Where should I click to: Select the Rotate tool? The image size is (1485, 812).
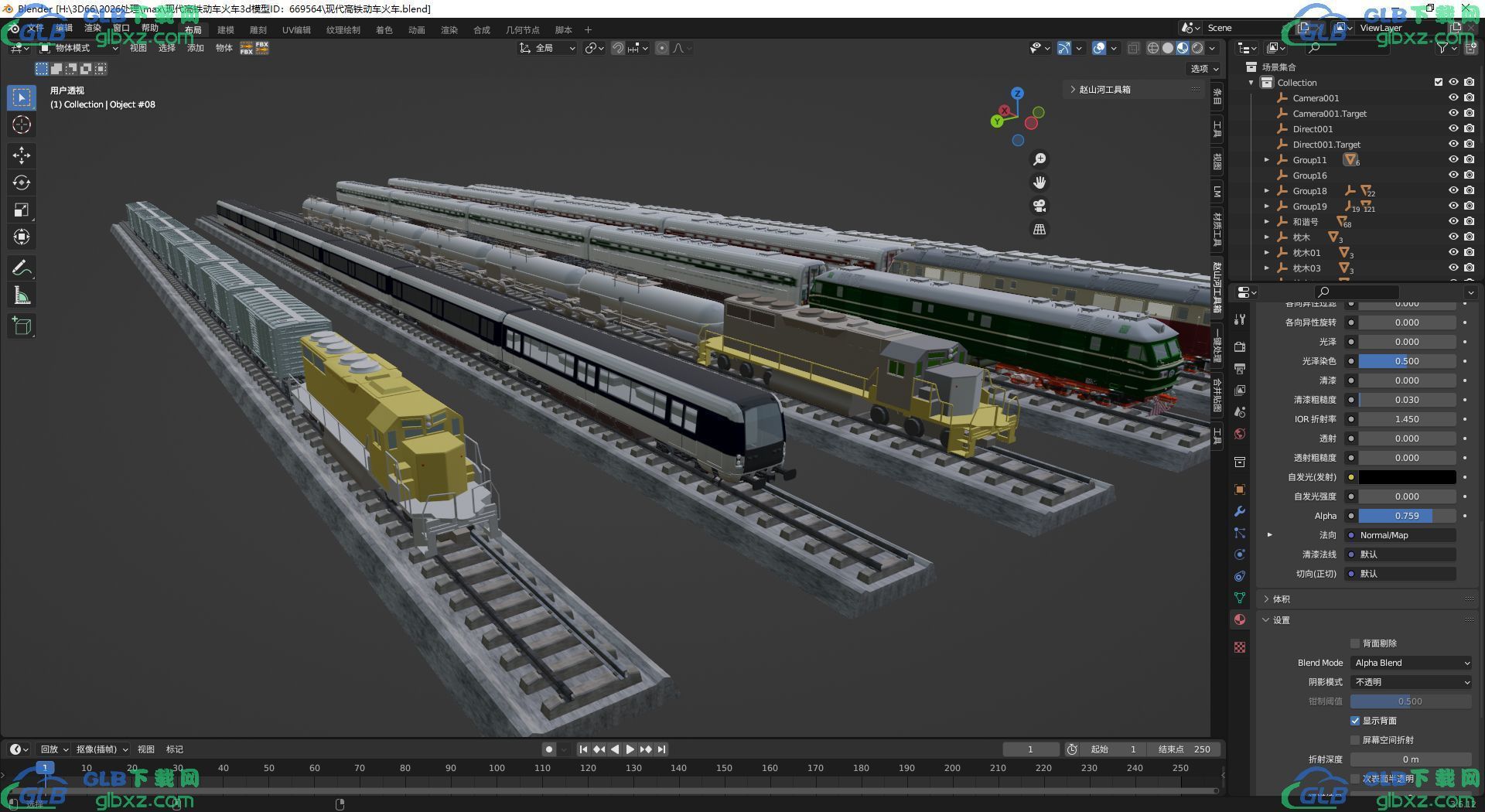click(22, 183)
